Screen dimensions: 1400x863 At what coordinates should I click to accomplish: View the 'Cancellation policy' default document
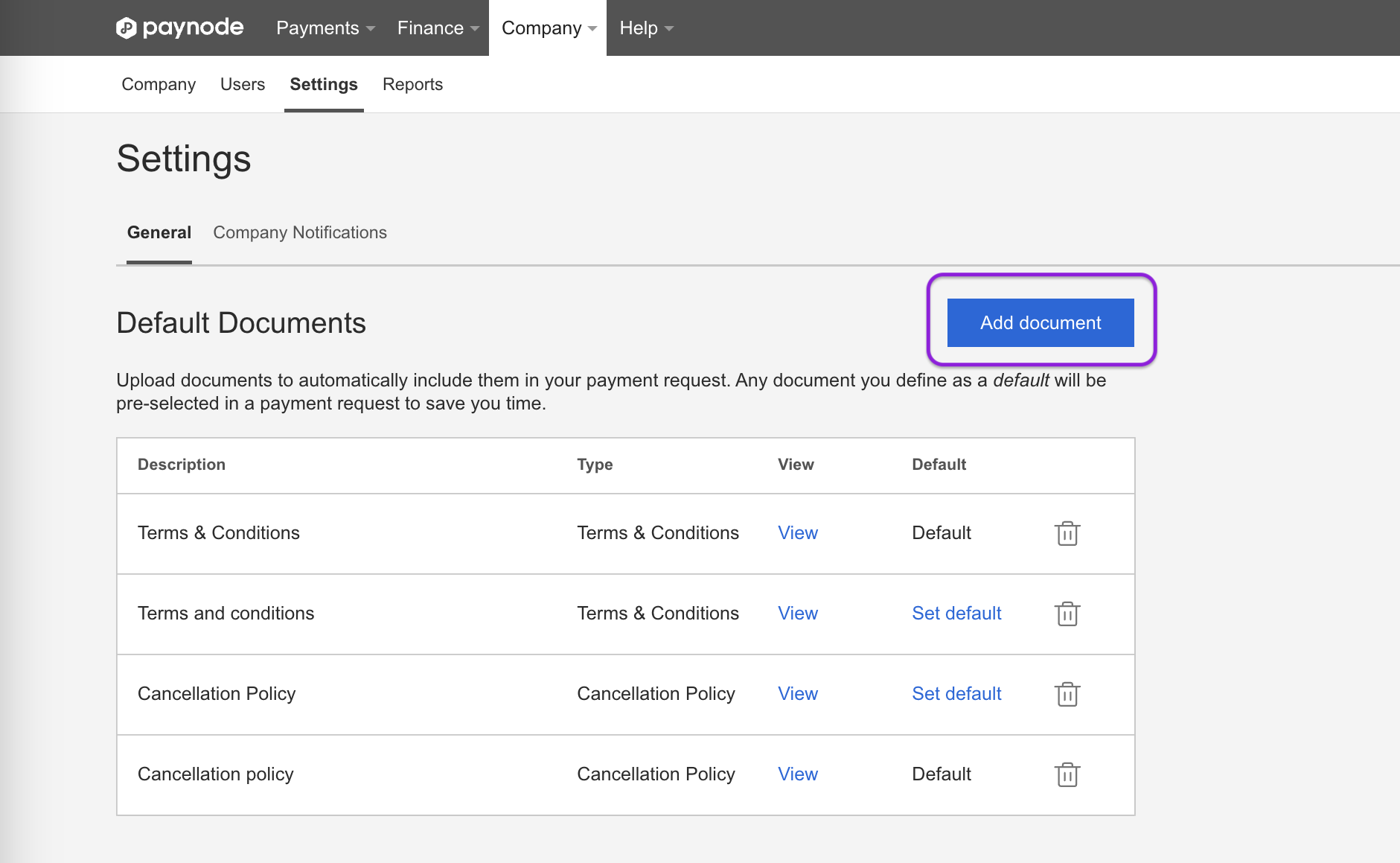pos(798,774)
